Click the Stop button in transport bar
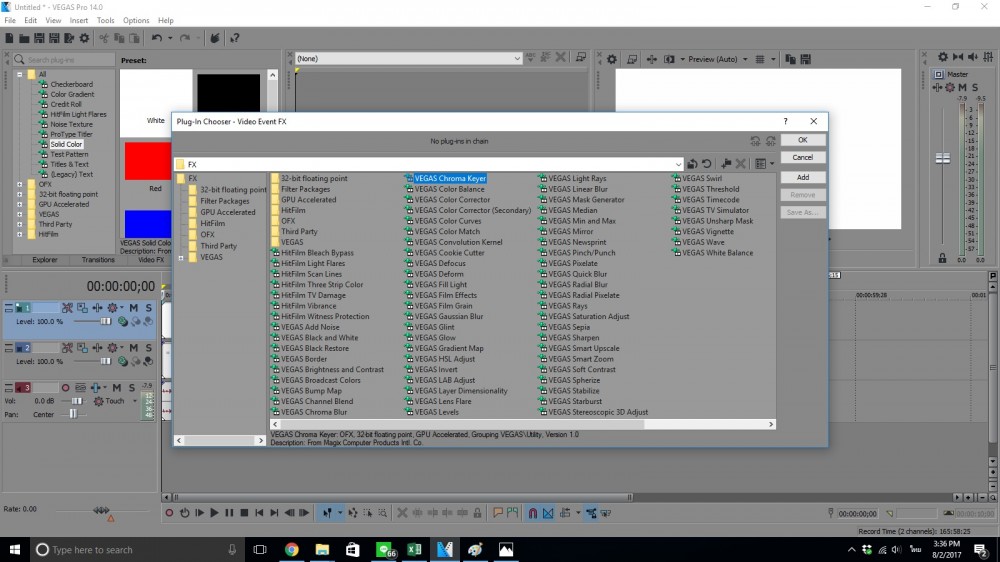 pos(244,513)
